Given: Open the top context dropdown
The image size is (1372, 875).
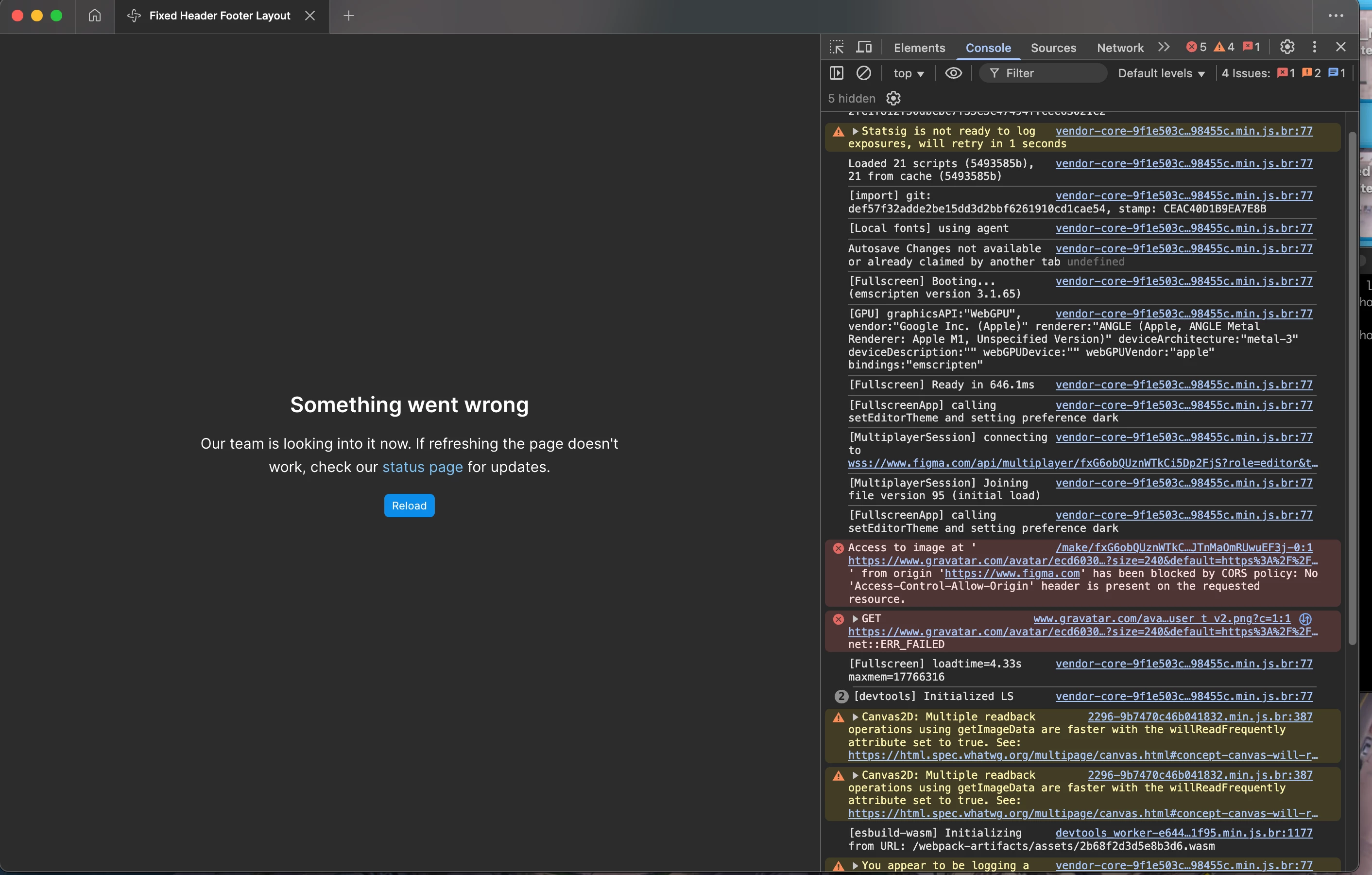Looking at the screenshot, I should click(x=908, y=73).
